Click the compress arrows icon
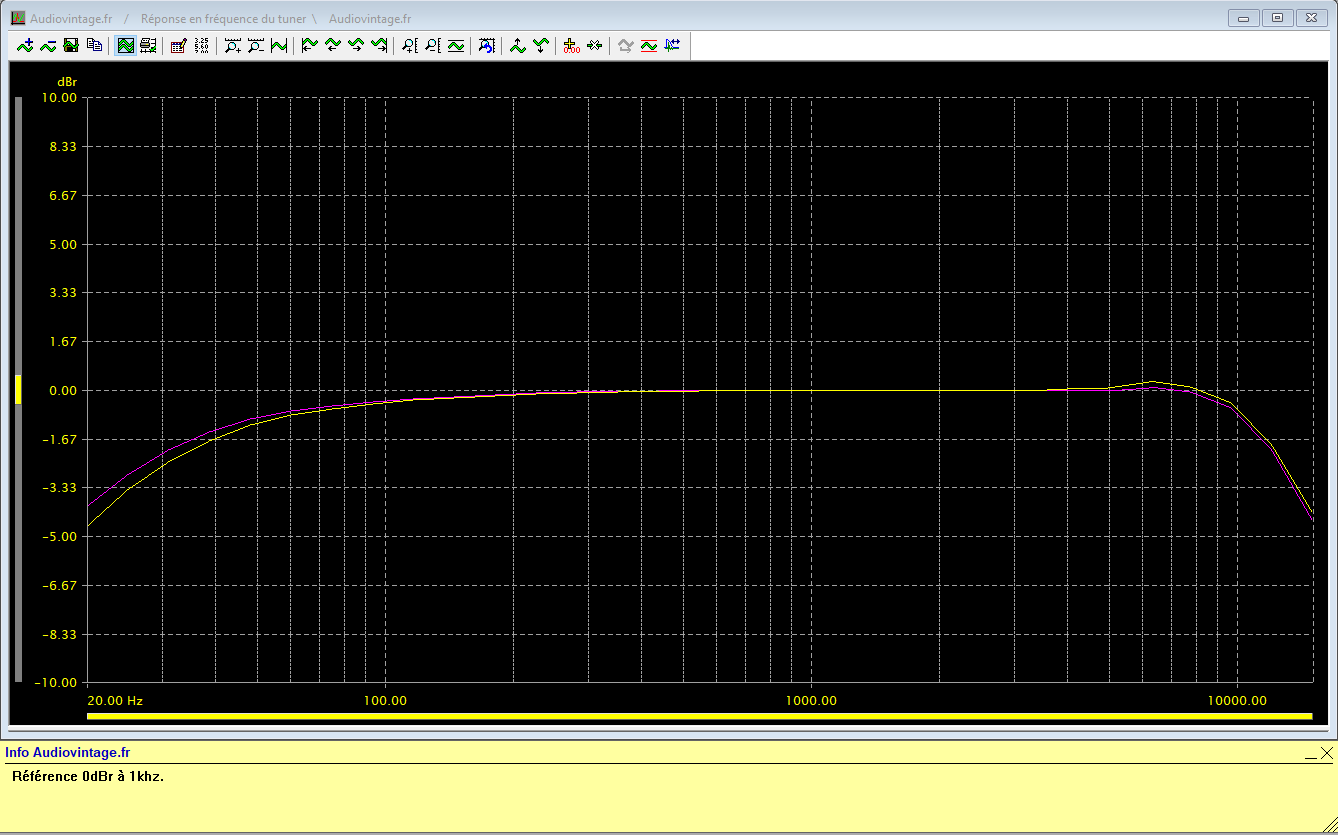 pyautogui.click(x=594, y=45)
